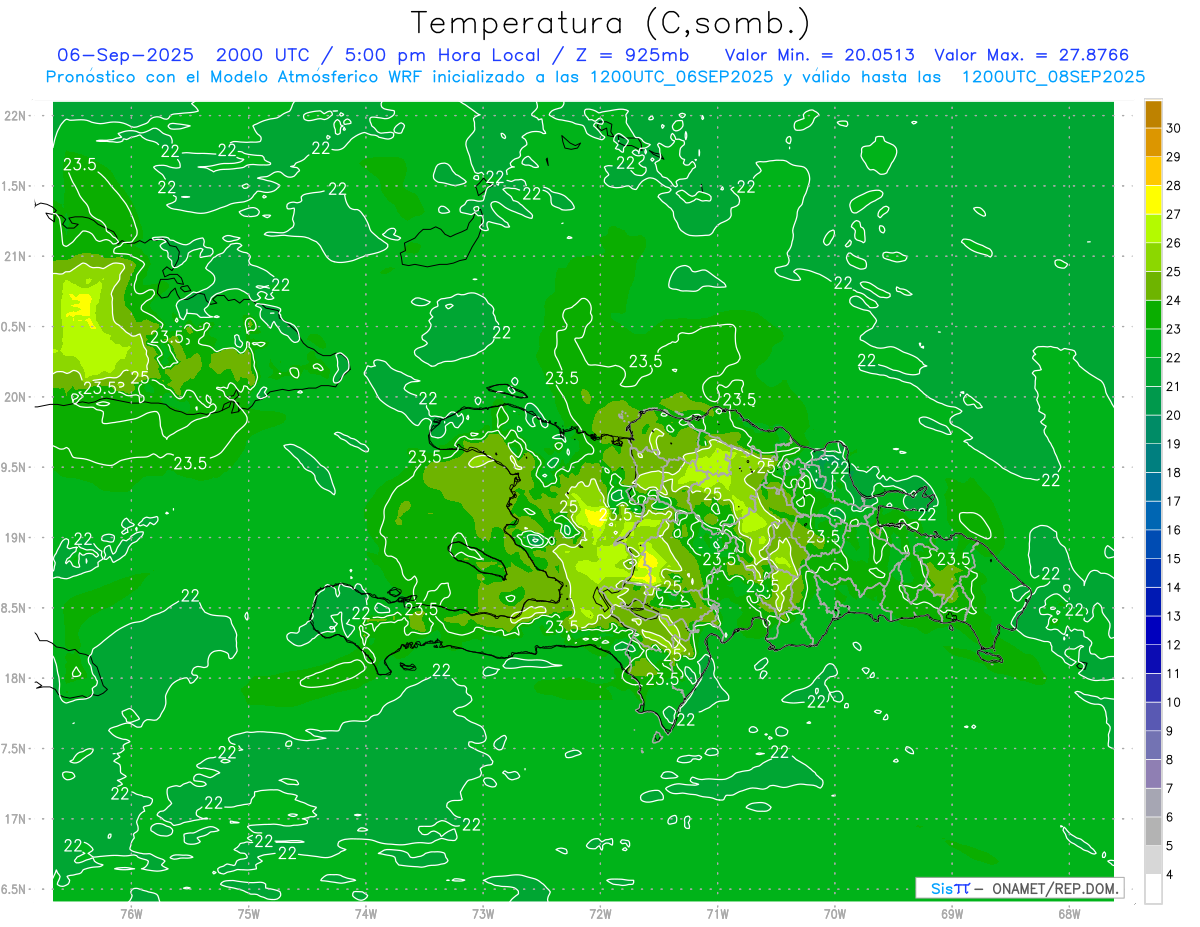Click the "Valor Min. = 20.0513" readout
1200x927 pixels.
pos(819,55)
